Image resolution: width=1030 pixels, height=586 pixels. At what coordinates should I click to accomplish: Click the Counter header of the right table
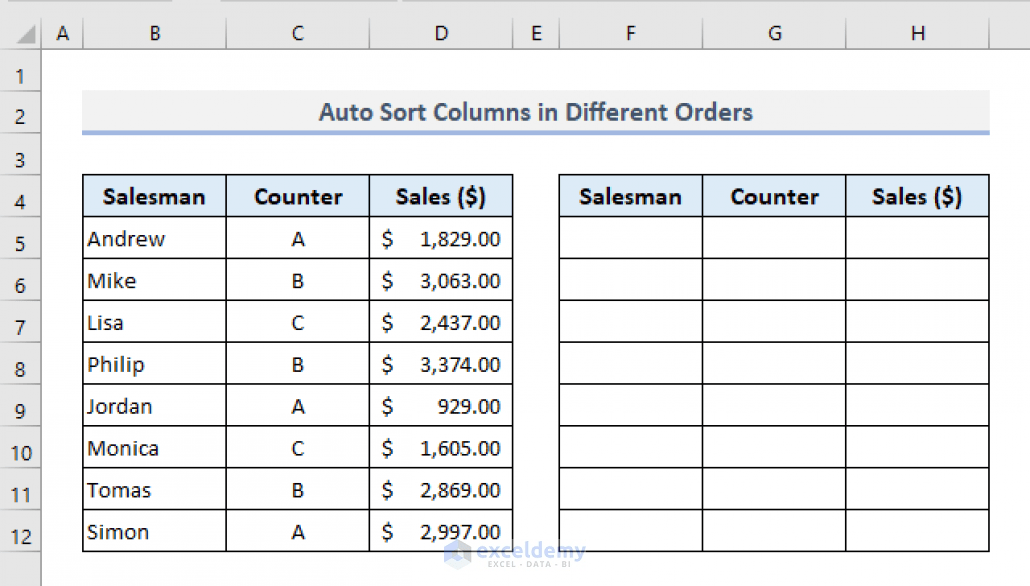pyautogui.click(x=774, y=196)
